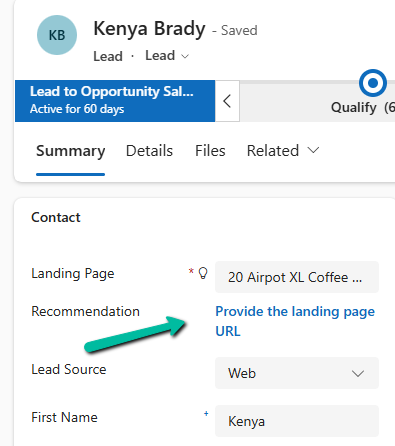
Task: Select the Qualify stage circle
Action: [373, 83]
